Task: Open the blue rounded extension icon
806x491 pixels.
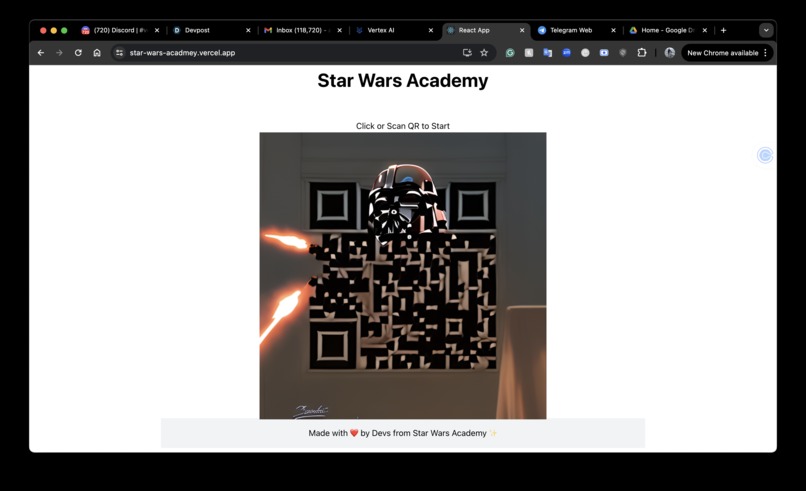Action: coord(566,52)
